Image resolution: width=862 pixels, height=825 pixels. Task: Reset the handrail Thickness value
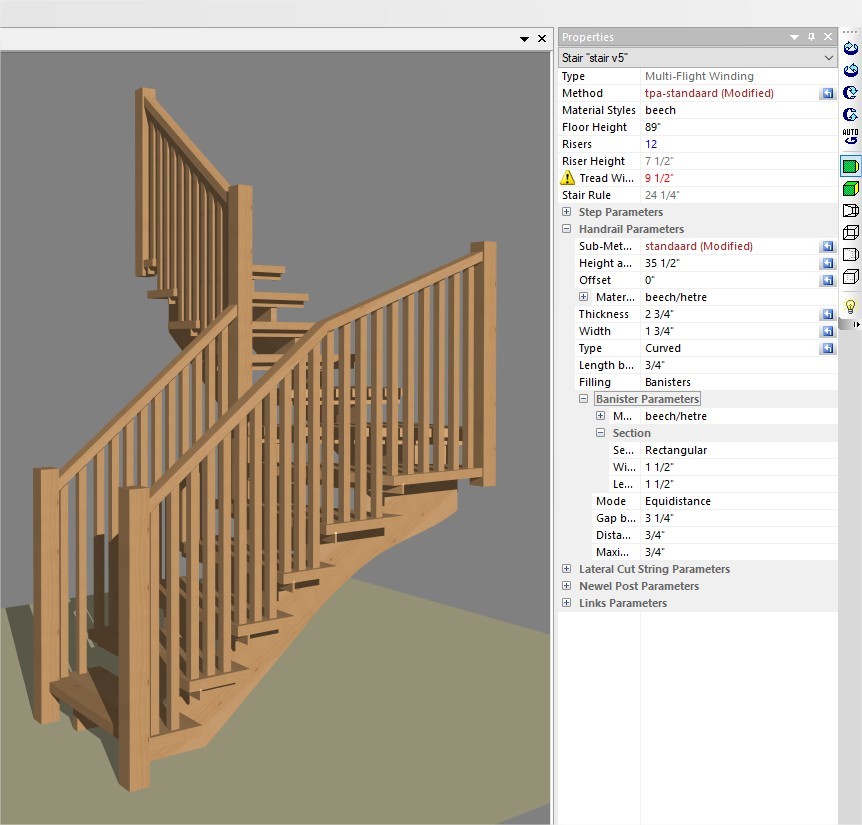point(827,314)
